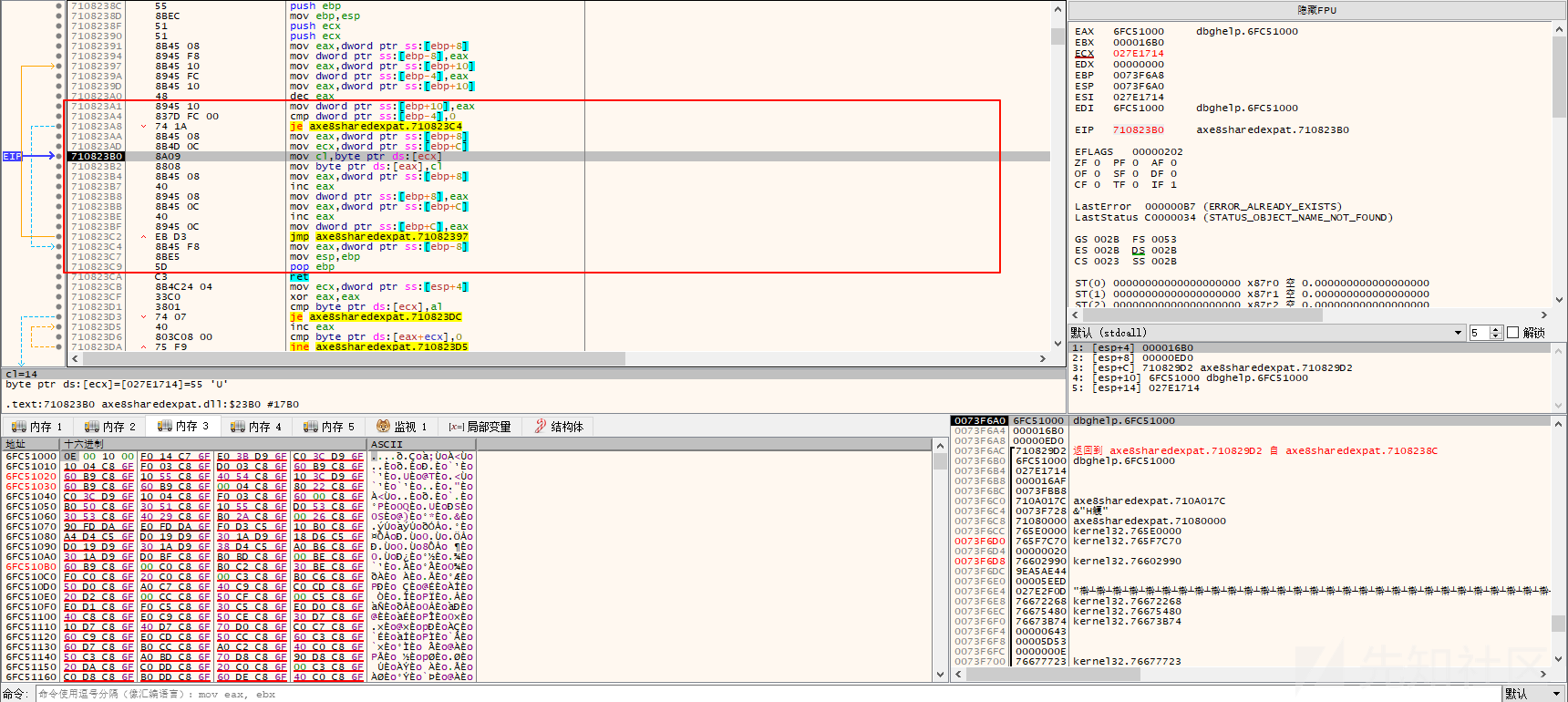Viewport: 1568px width, 702px height.
Task: Click the up jump arrow on row EB D3
Action: point(144,236)
